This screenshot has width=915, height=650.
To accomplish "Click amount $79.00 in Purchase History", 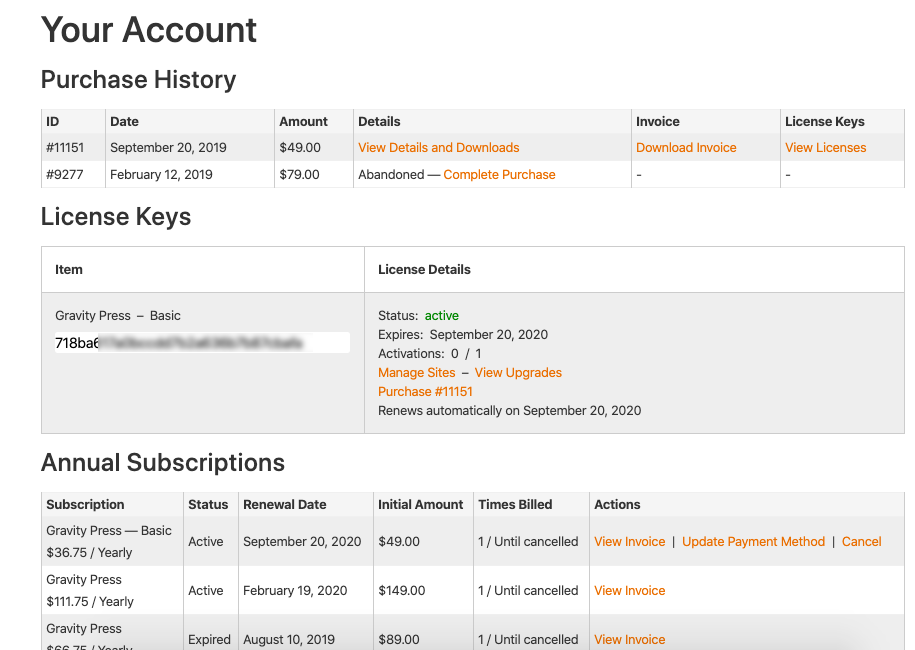I will click(x=299, y=174).
